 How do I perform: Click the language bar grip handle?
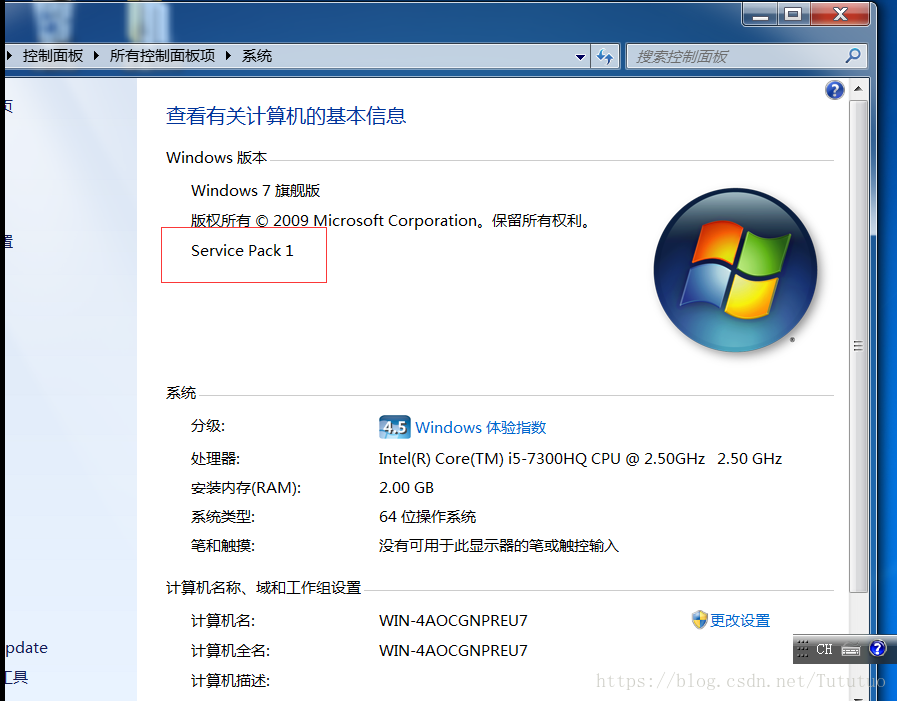pyautogui.click(x=802, y=649)
